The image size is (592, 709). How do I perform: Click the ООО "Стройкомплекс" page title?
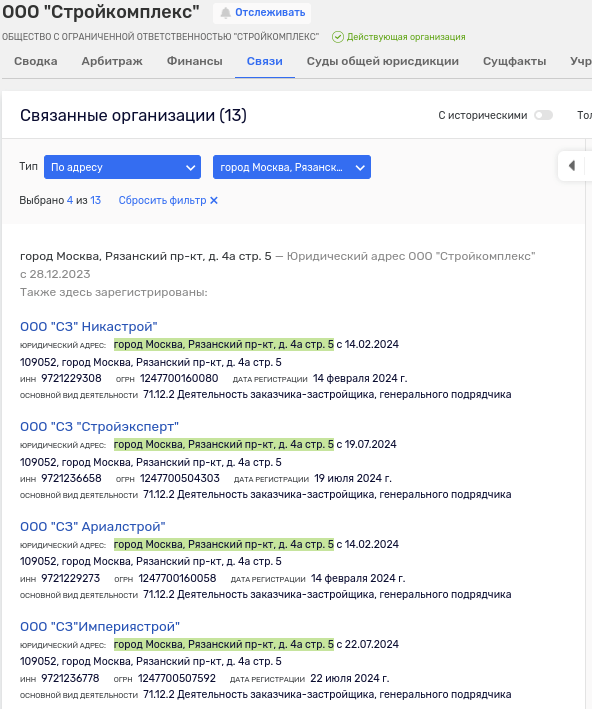pos(101,12)
